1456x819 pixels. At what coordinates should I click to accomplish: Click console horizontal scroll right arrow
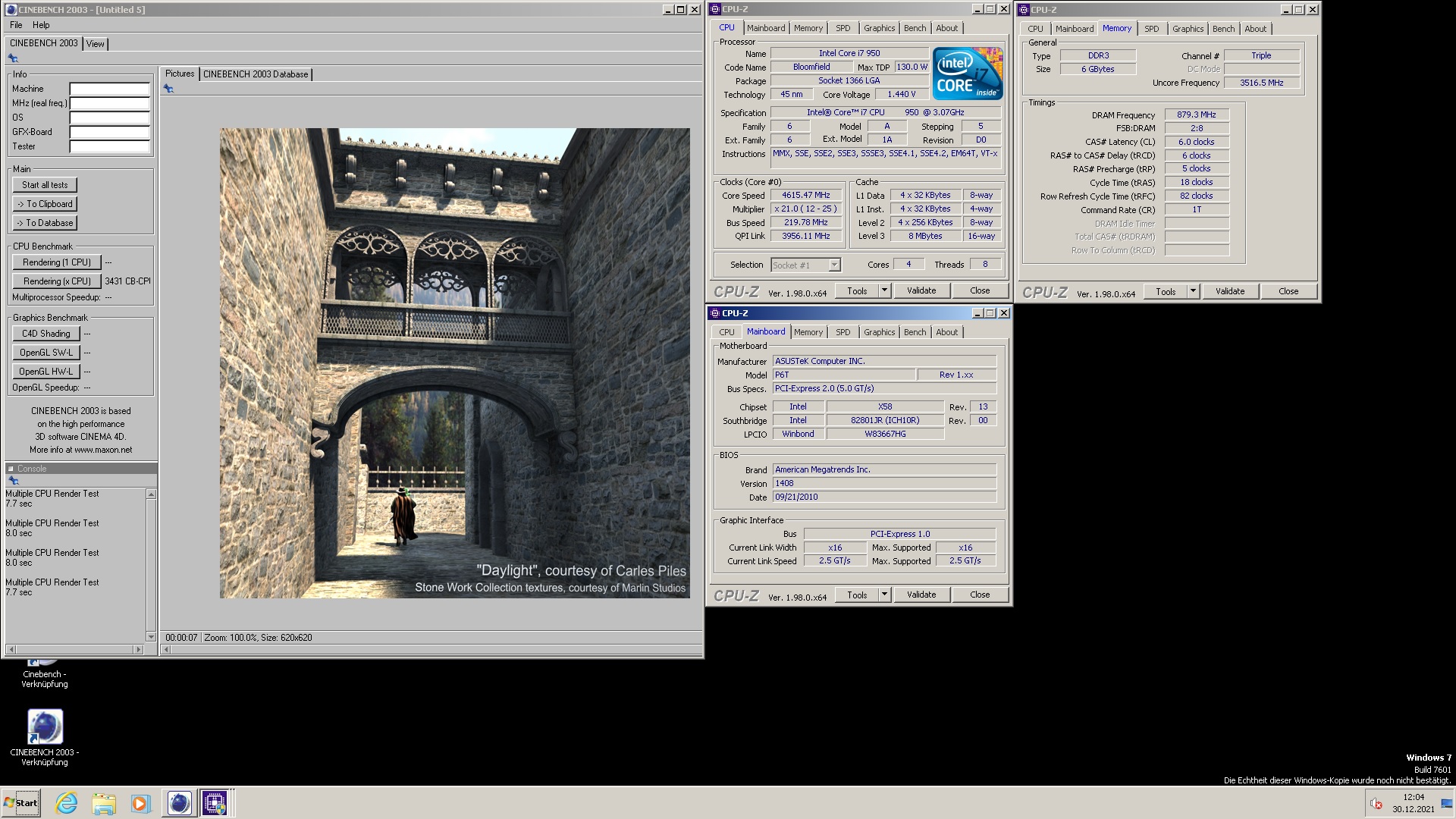point(138,650)
